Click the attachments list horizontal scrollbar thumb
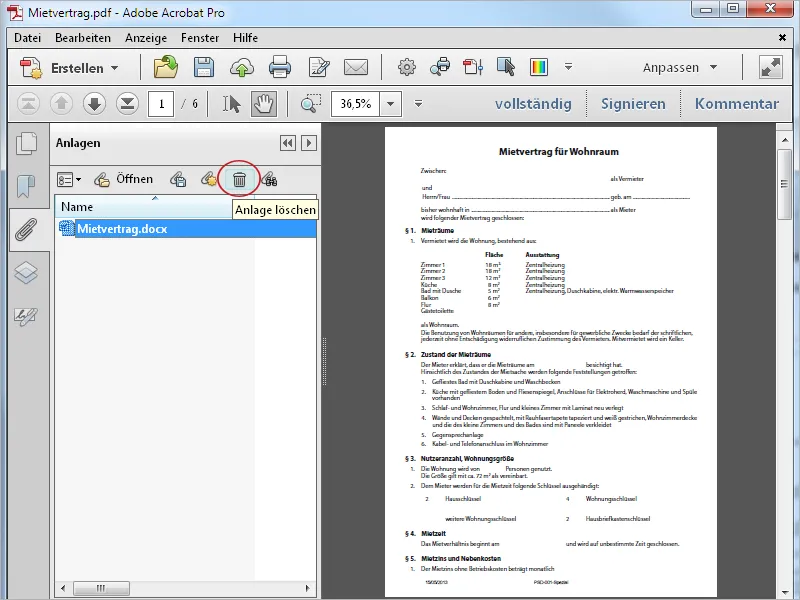 101,588
